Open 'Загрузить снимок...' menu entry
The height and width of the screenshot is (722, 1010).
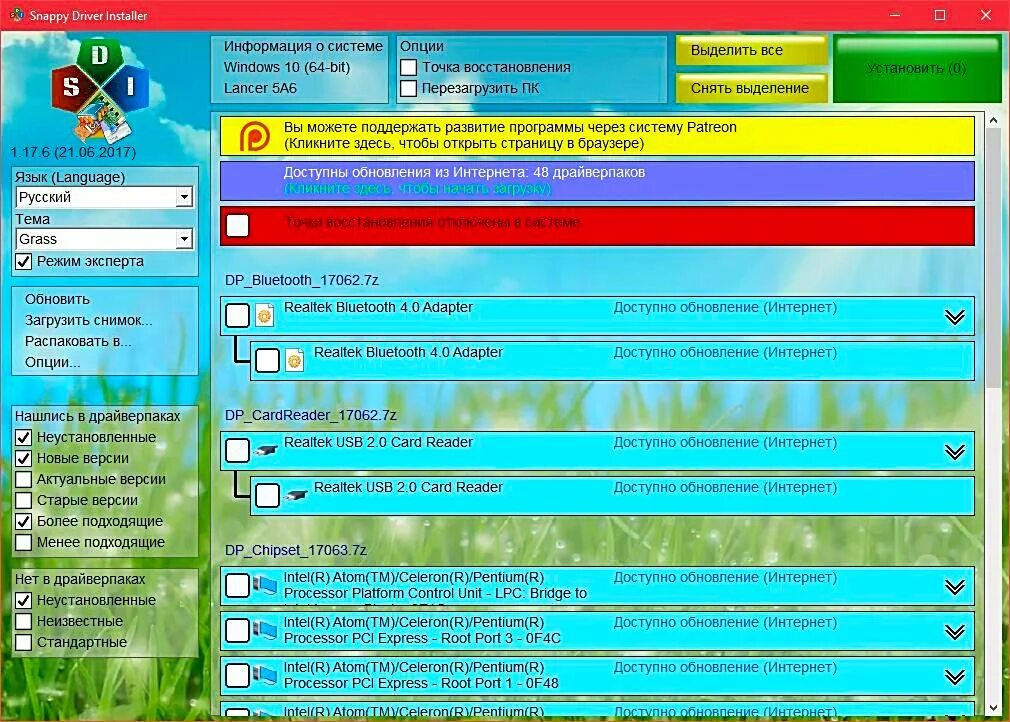pos(88,321)
